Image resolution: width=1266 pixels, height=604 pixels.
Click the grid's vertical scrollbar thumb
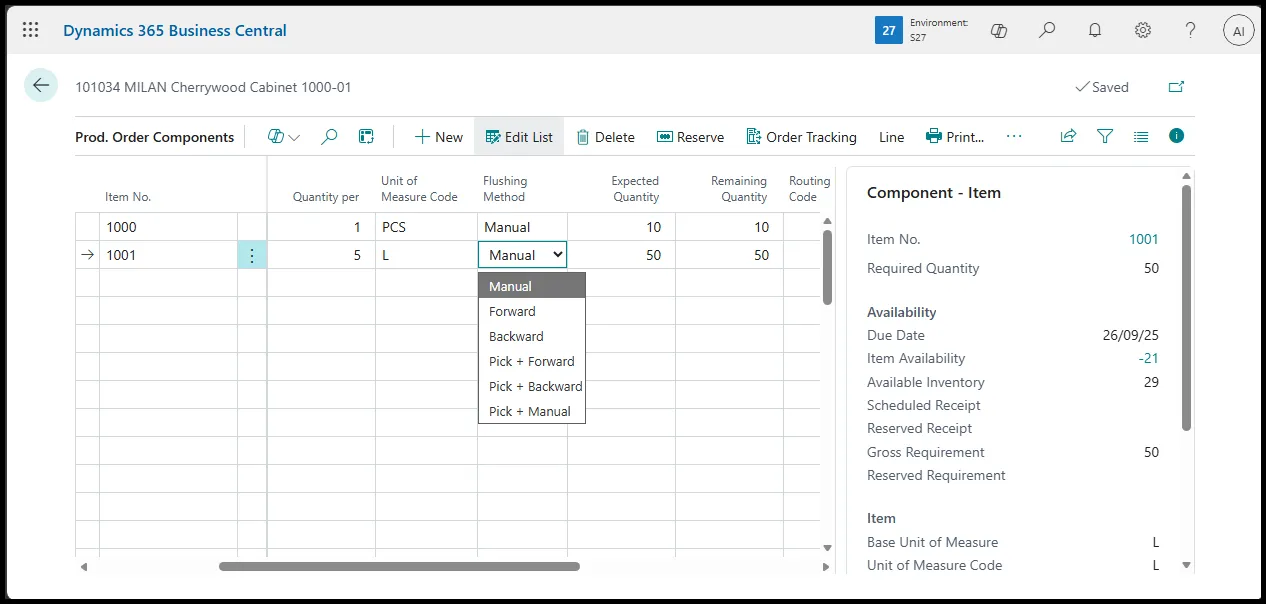pos(827,267)
